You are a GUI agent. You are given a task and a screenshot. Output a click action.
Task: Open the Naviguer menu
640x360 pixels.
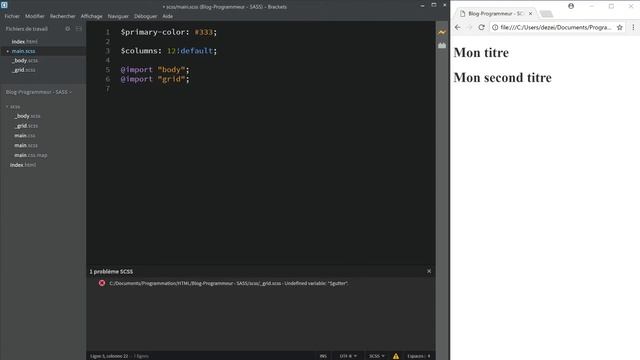118,16
